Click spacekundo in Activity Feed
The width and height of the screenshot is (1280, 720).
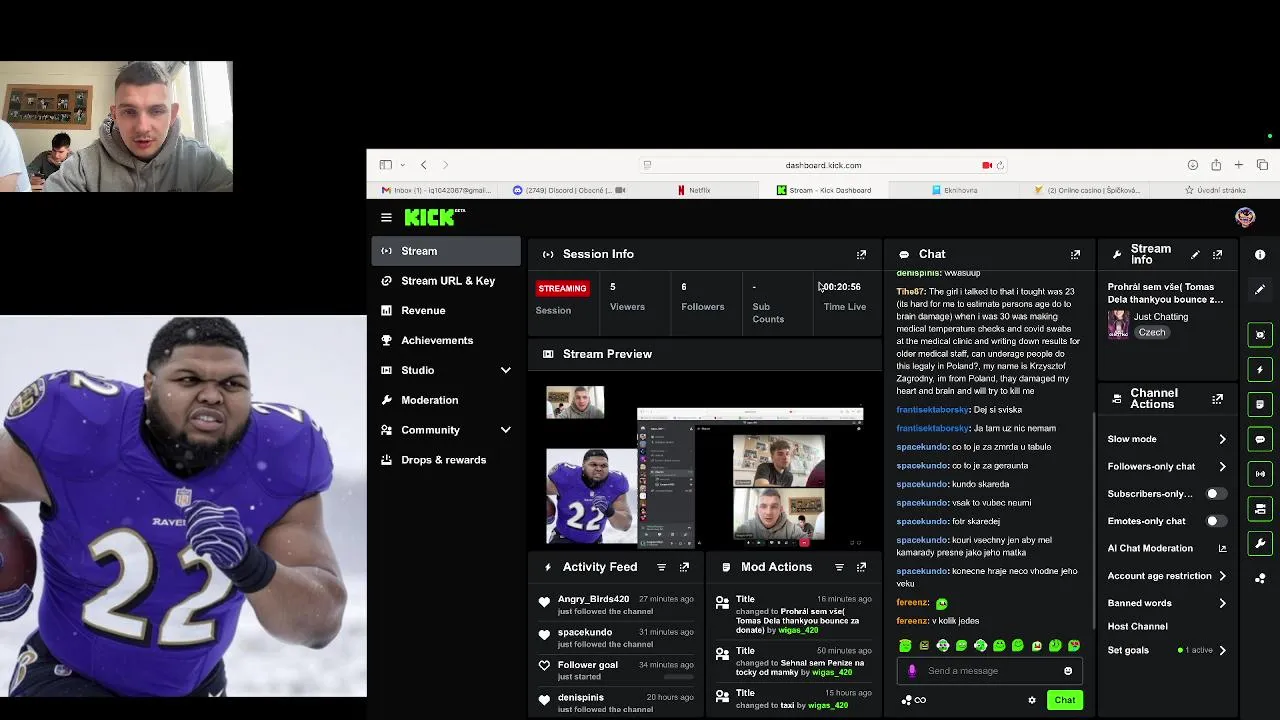[585, 632]
